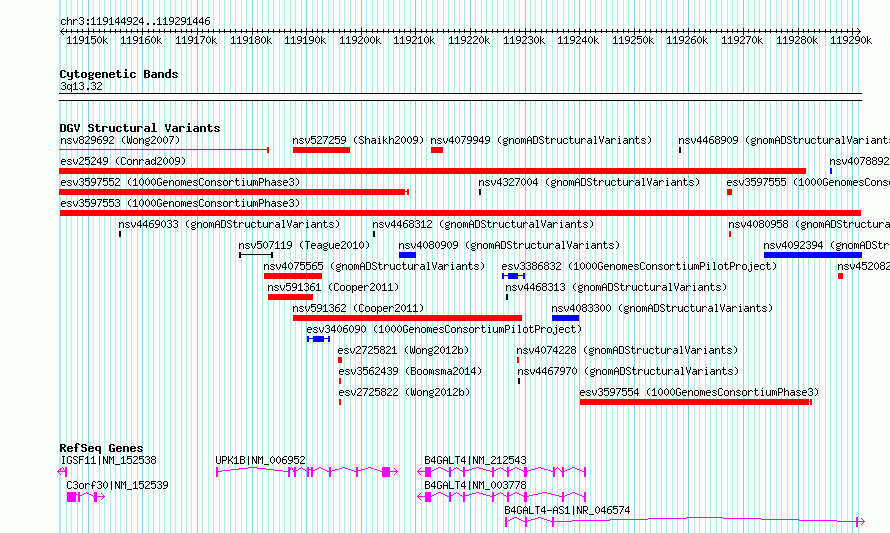
Task: Open nsv507119 (Teague2010) label
Action: pos(304,245)
